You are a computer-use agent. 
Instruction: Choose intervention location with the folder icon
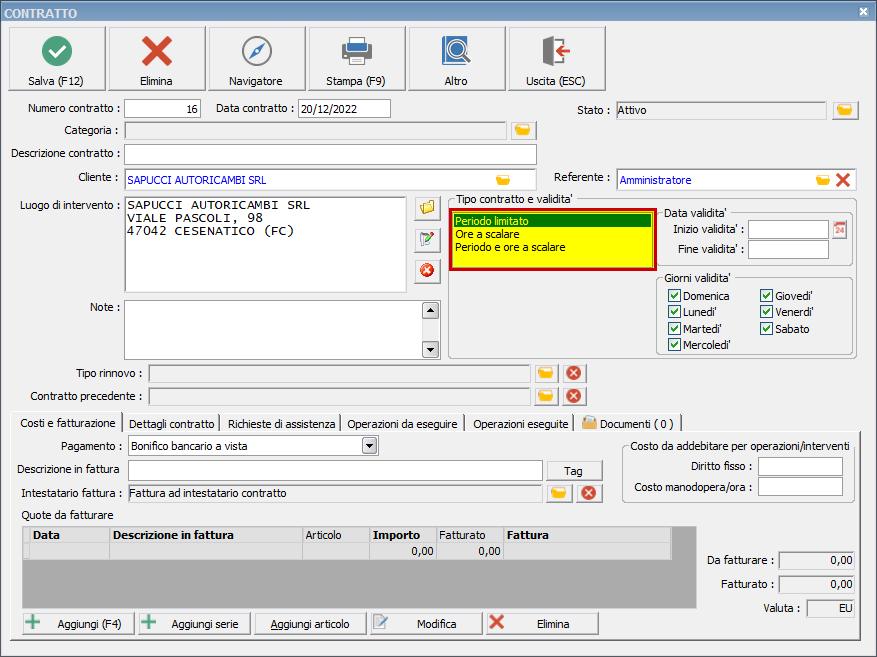click(x=427, y=208)
